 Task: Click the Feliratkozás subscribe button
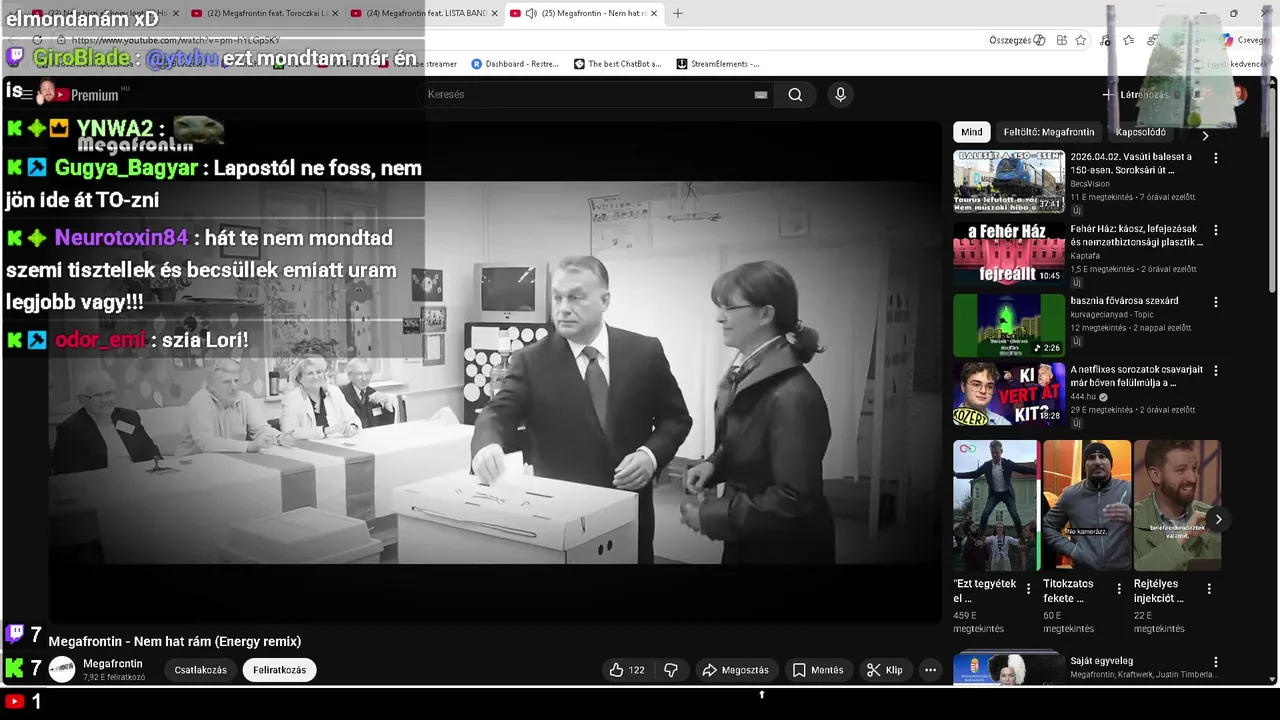(x=280, y=670)
